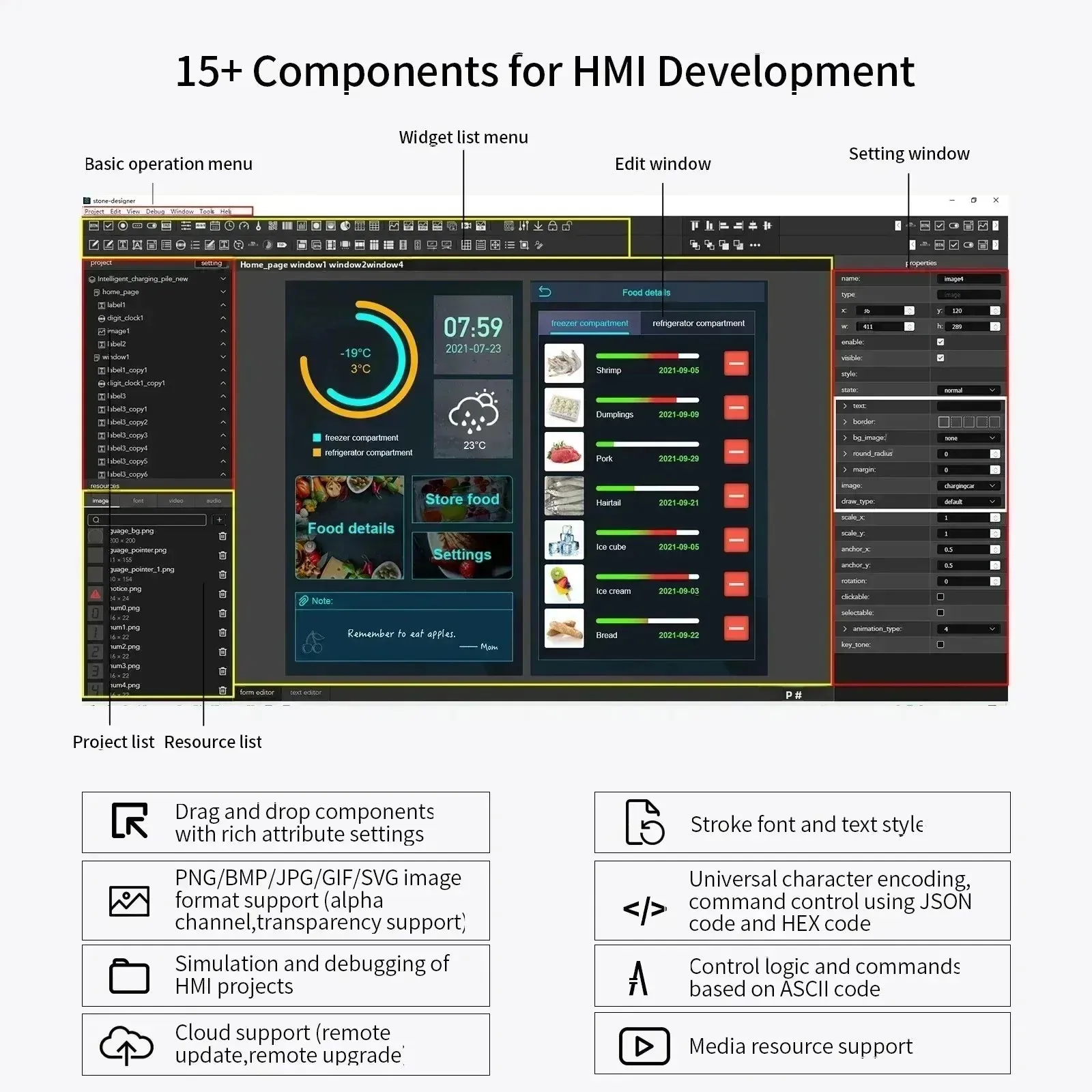Select the gauge meter widget icon
This screenshot has height=1092, width=1092.
point(244,226)
